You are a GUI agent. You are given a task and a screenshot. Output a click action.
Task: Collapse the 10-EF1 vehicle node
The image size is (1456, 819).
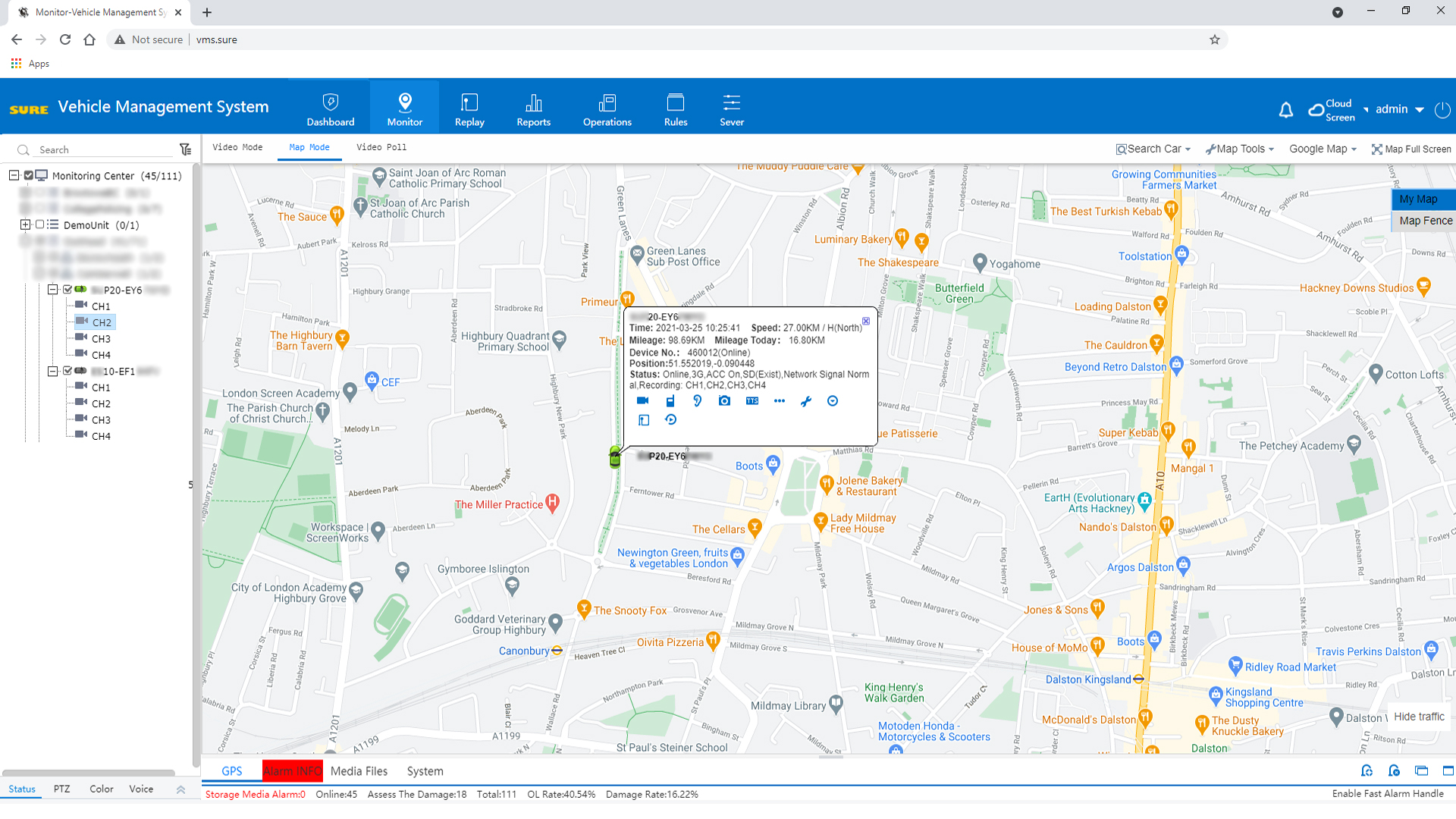pos(52,371)
